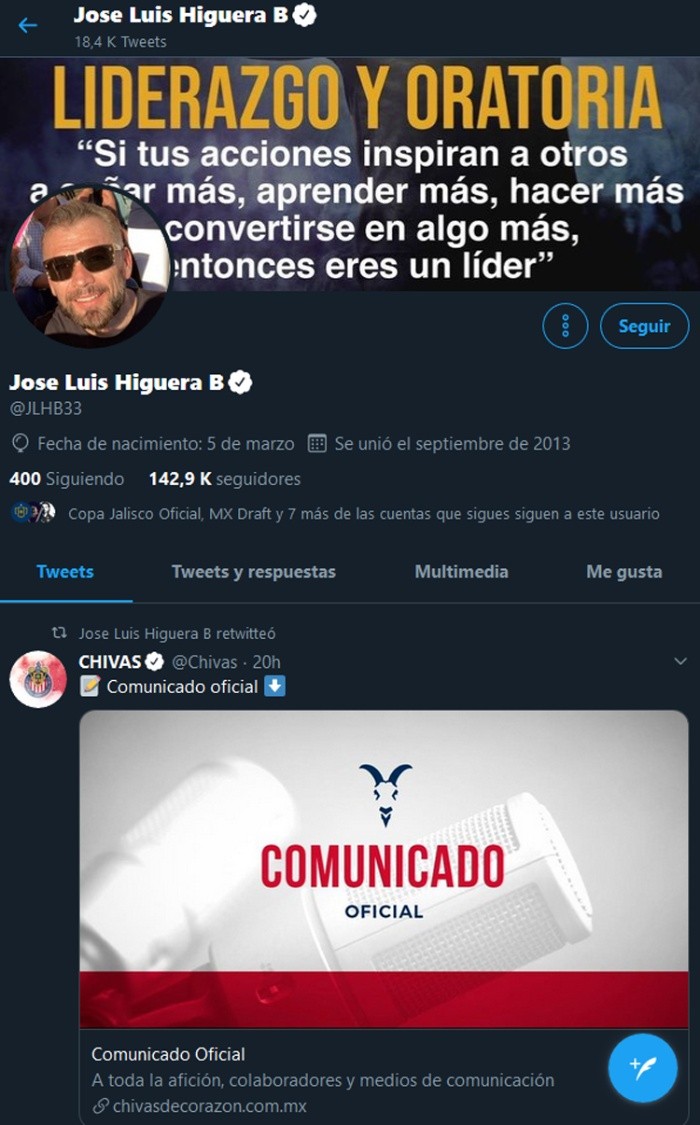Image resolution: width=700 pixels, height=1125 pixels.
Task: Click the mutual followers avatar icons
Action: coord(34,512)
